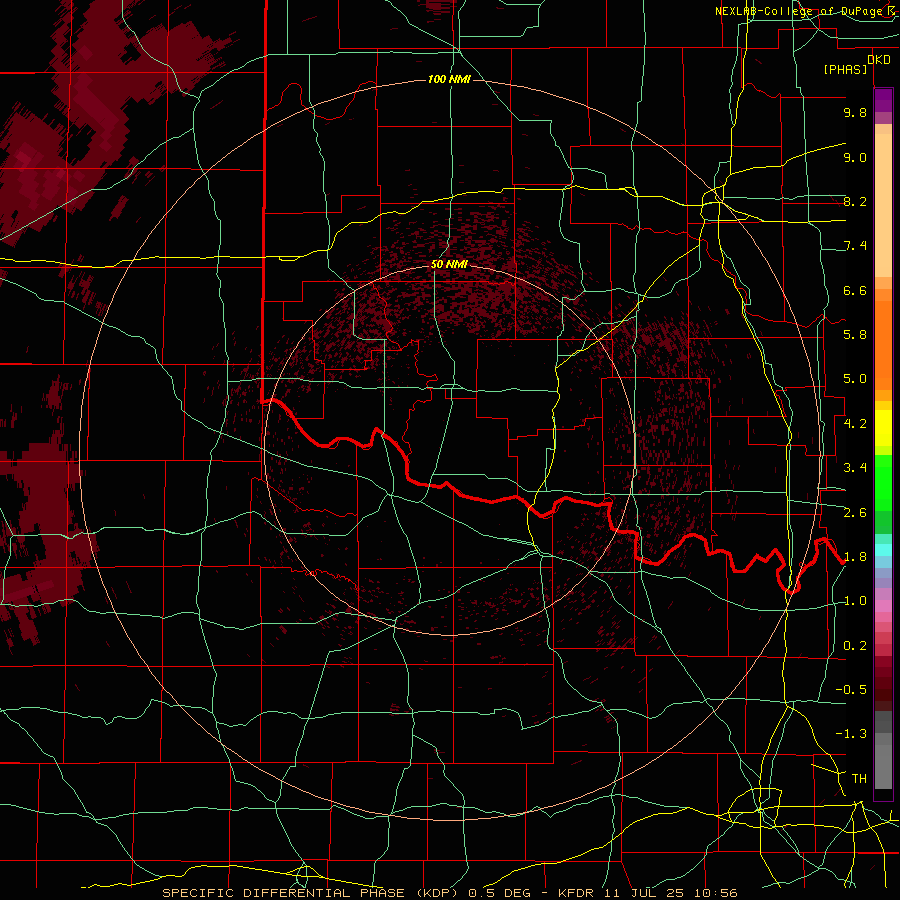Pick the yellow segment of the color bar
The width and height of the screenshot is (900, 900).
883,428
